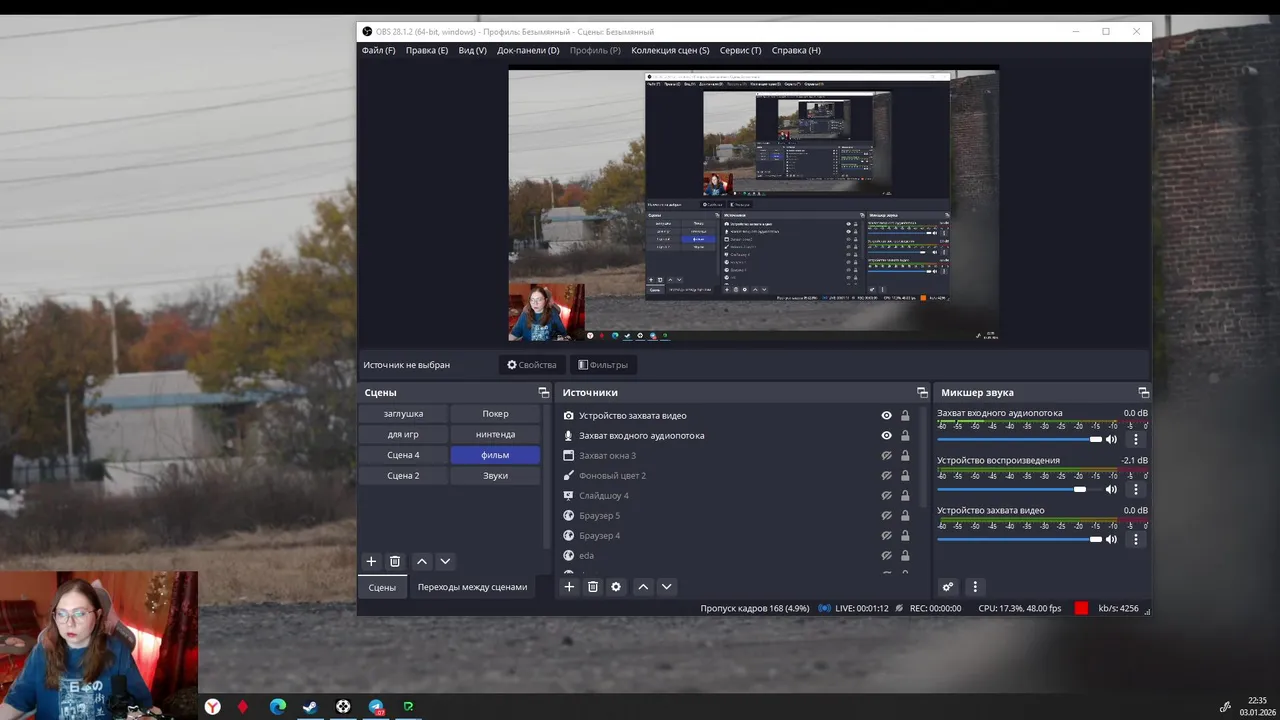
Task: Undock the Микшер звука panel
Action: [x=1143, y=393]
